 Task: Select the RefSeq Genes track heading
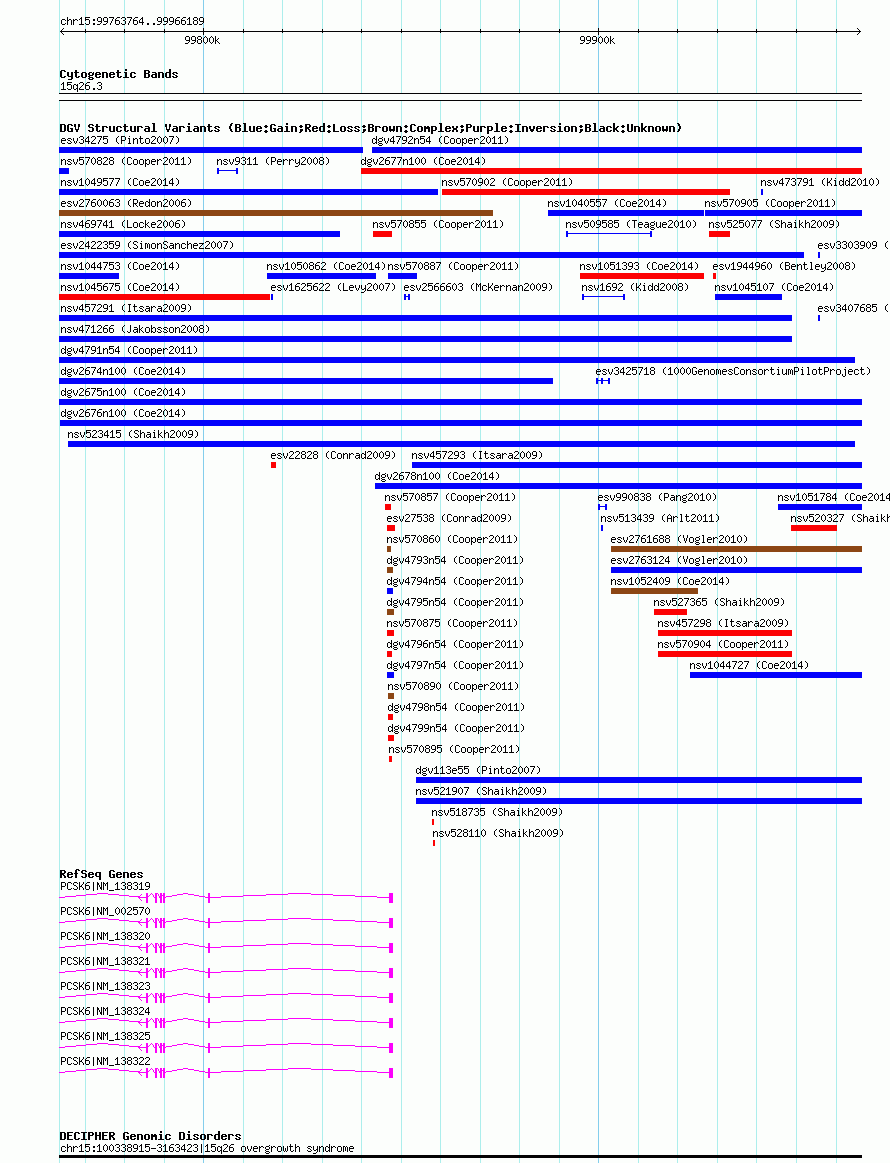pyautogui.click(x=102, y=874)
